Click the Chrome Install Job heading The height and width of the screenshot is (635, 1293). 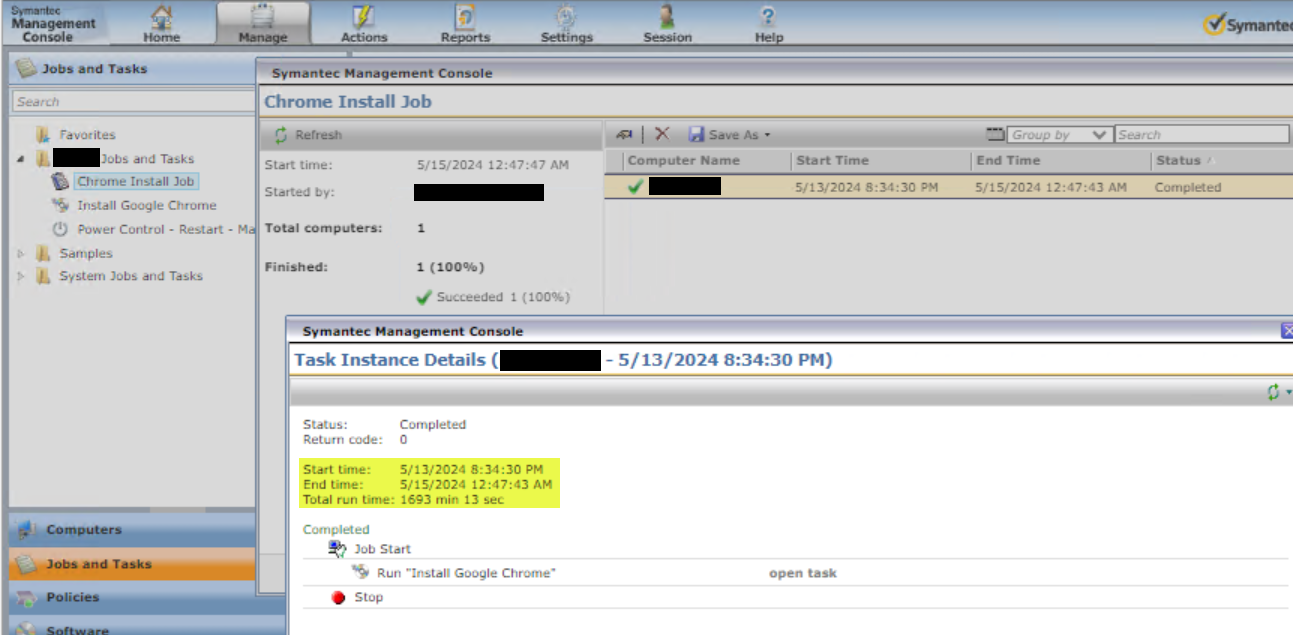[x=348, y=102]
